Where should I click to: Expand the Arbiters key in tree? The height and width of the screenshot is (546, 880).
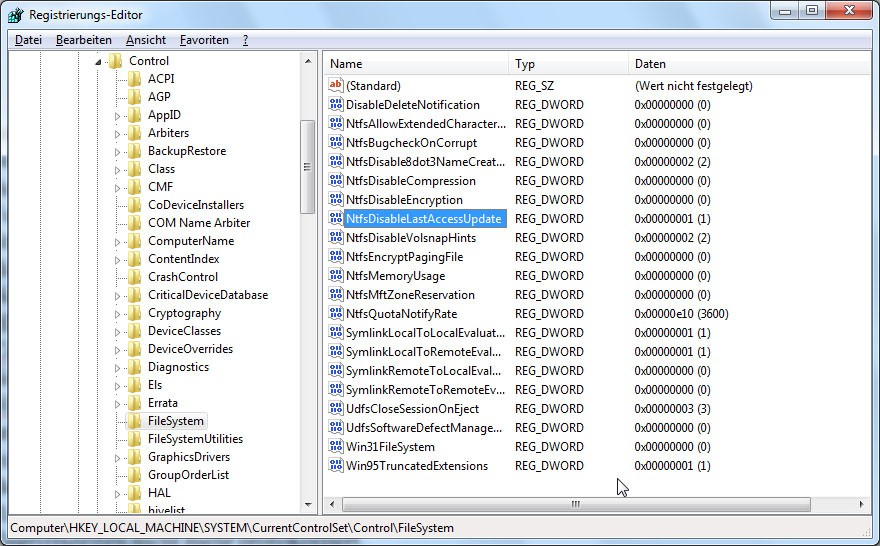[117, 134]
